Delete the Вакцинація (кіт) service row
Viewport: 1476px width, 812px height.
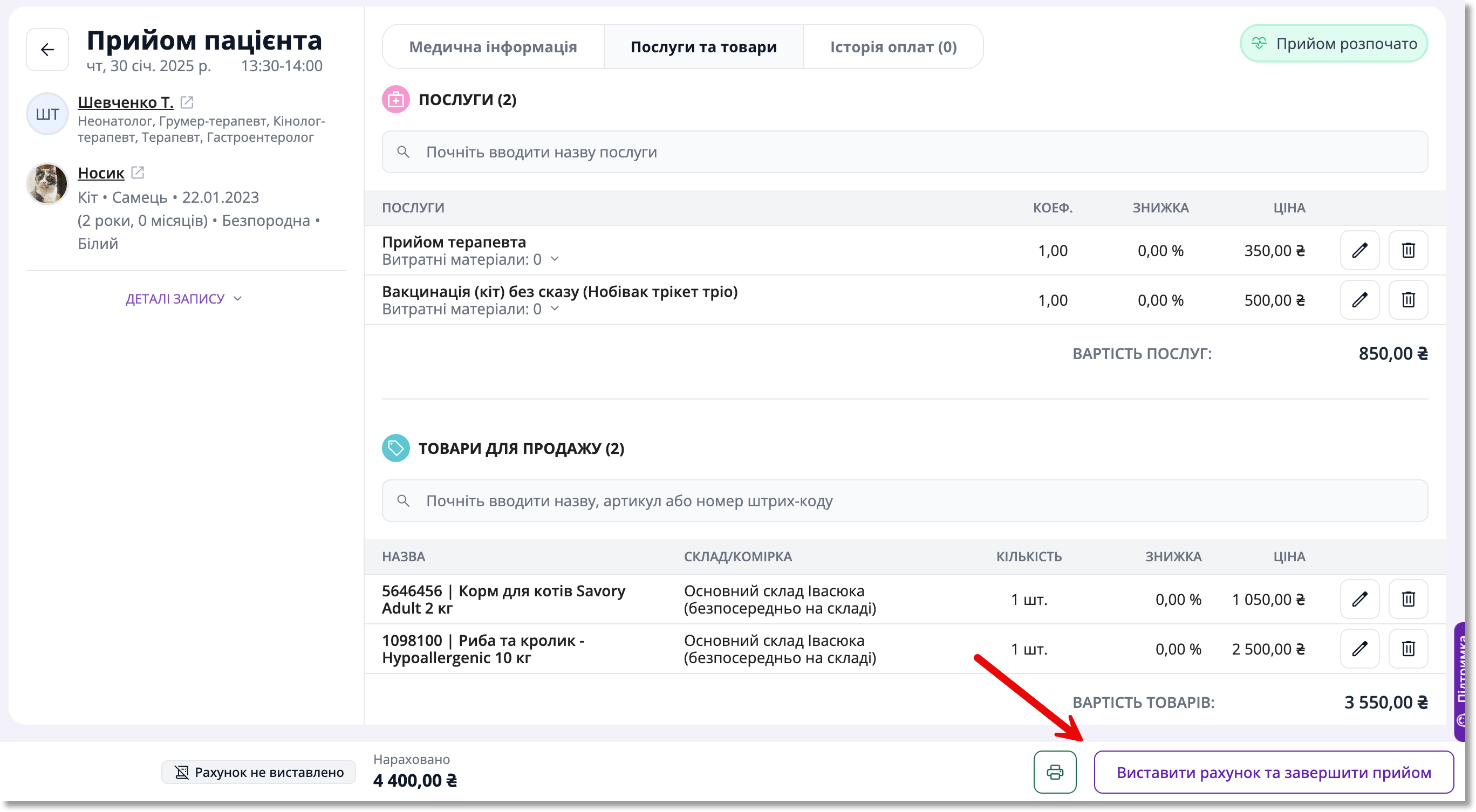click(x=1408, y=300)
